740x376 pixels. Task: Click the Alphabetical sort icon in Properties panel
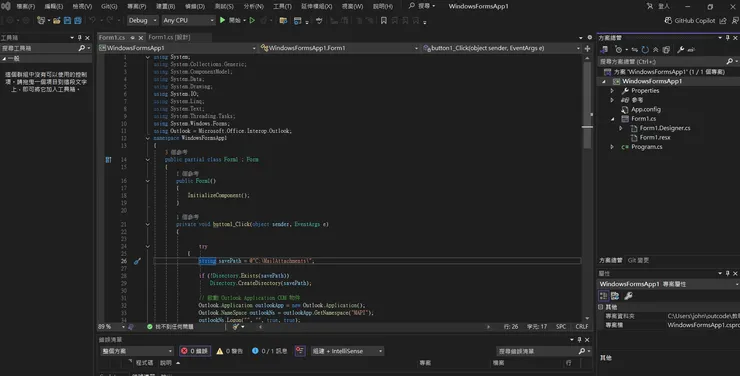[x=615, y=296]
